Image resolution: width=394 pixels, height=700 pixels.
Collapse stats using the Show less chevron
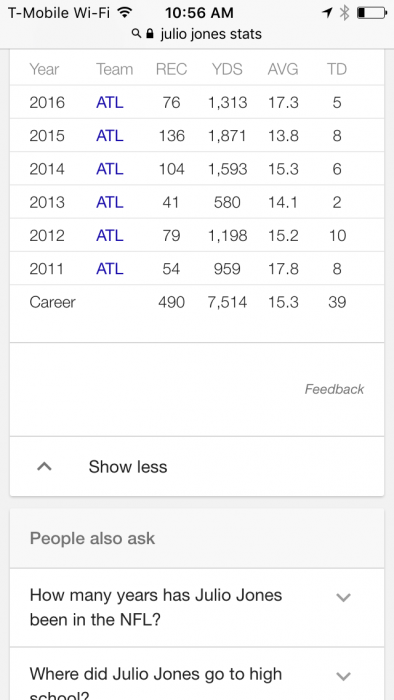tap(44, 467)
